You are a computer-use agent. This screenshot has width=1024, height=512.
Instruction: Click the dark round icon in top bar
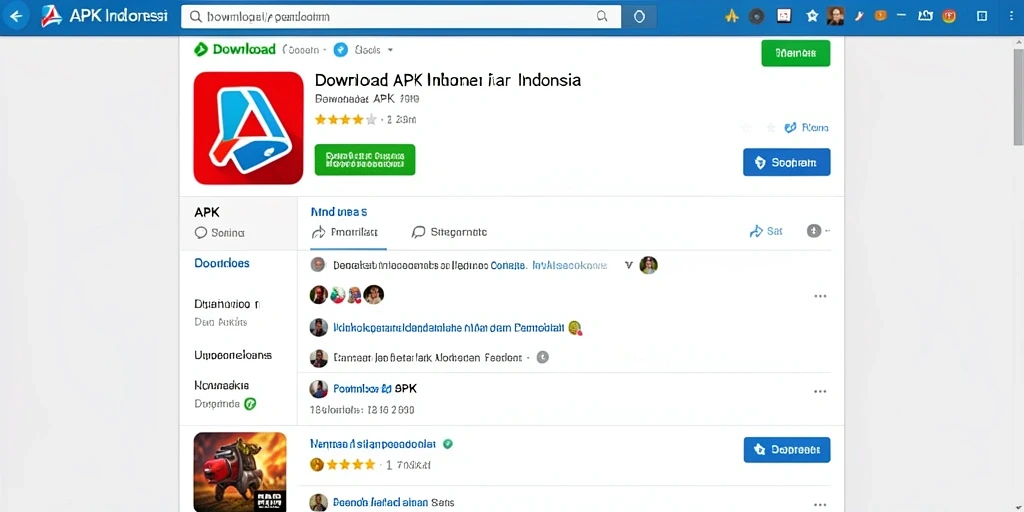[x=756, y=16]
